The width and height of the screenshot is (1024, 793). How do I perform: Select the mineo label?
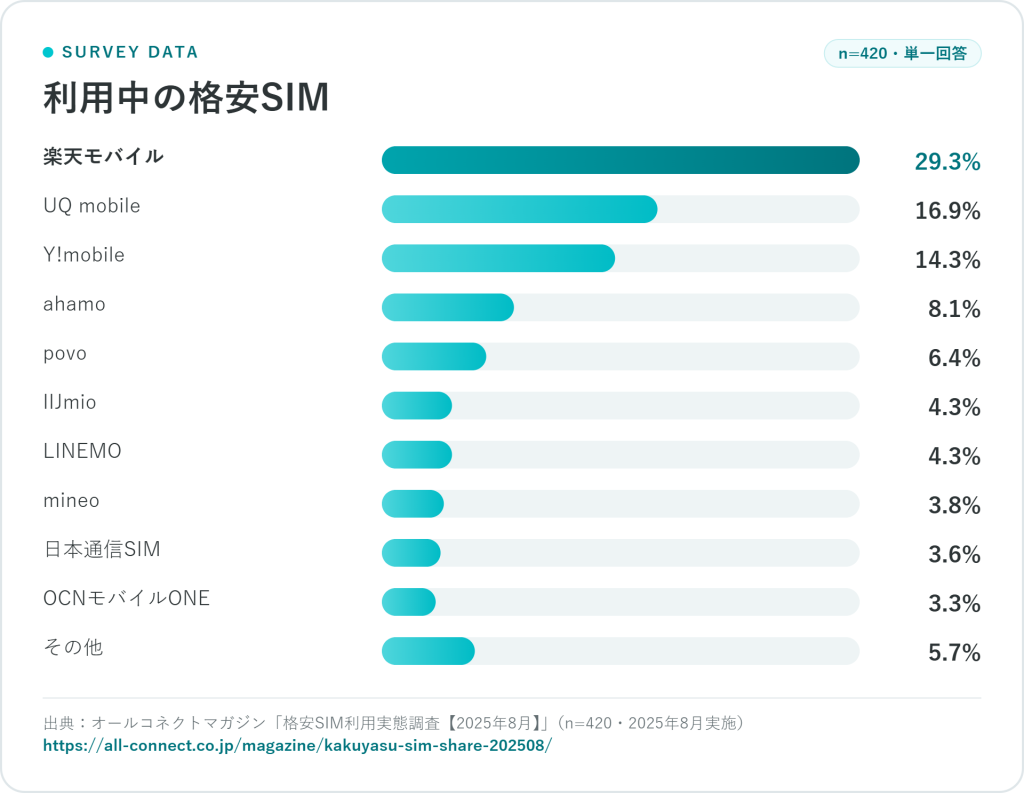(x=71, y=500)
